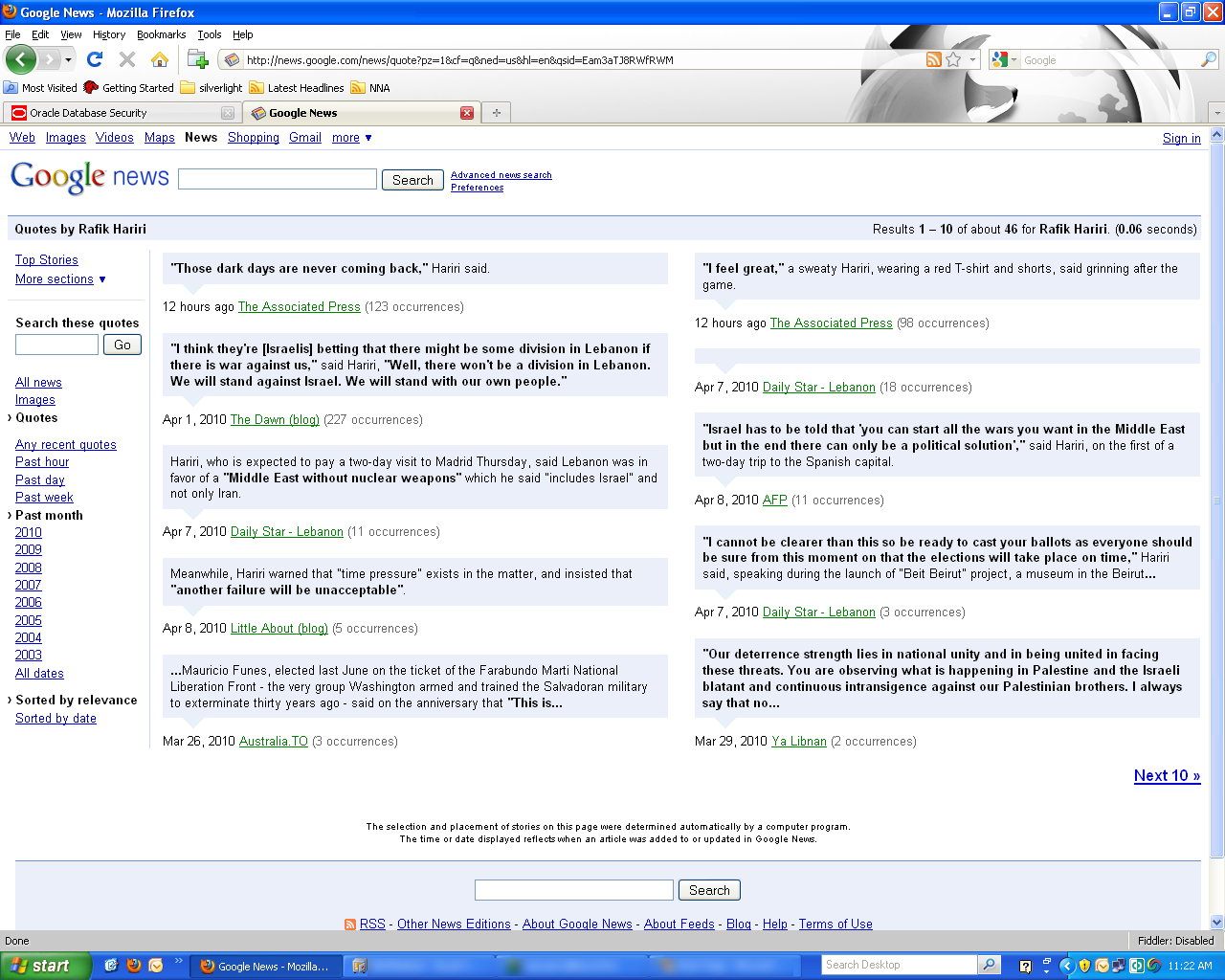Expand 'More sections' in the sidebar
This screenshot has height=980, width=1225.
pos(60,279)
